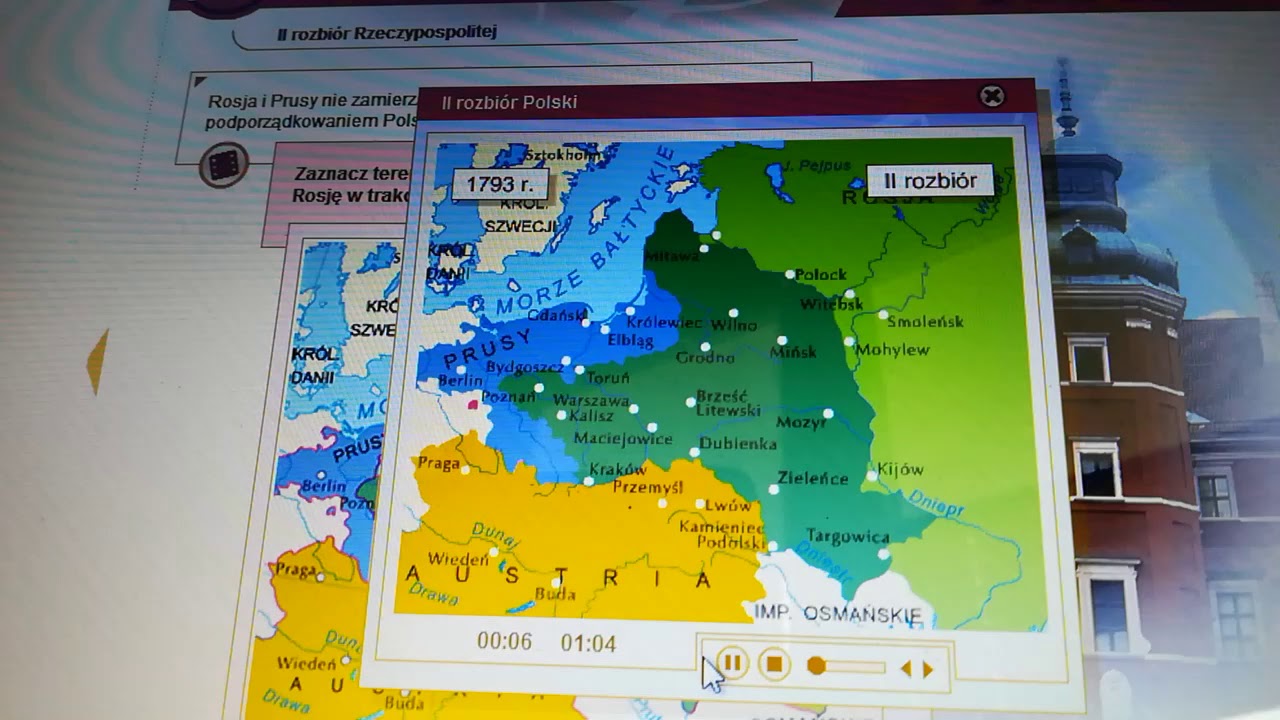Viewport: 1280px width, 720px height.
Task: Click Brześć Litewski on the popup map
Action: pos(728,403)
